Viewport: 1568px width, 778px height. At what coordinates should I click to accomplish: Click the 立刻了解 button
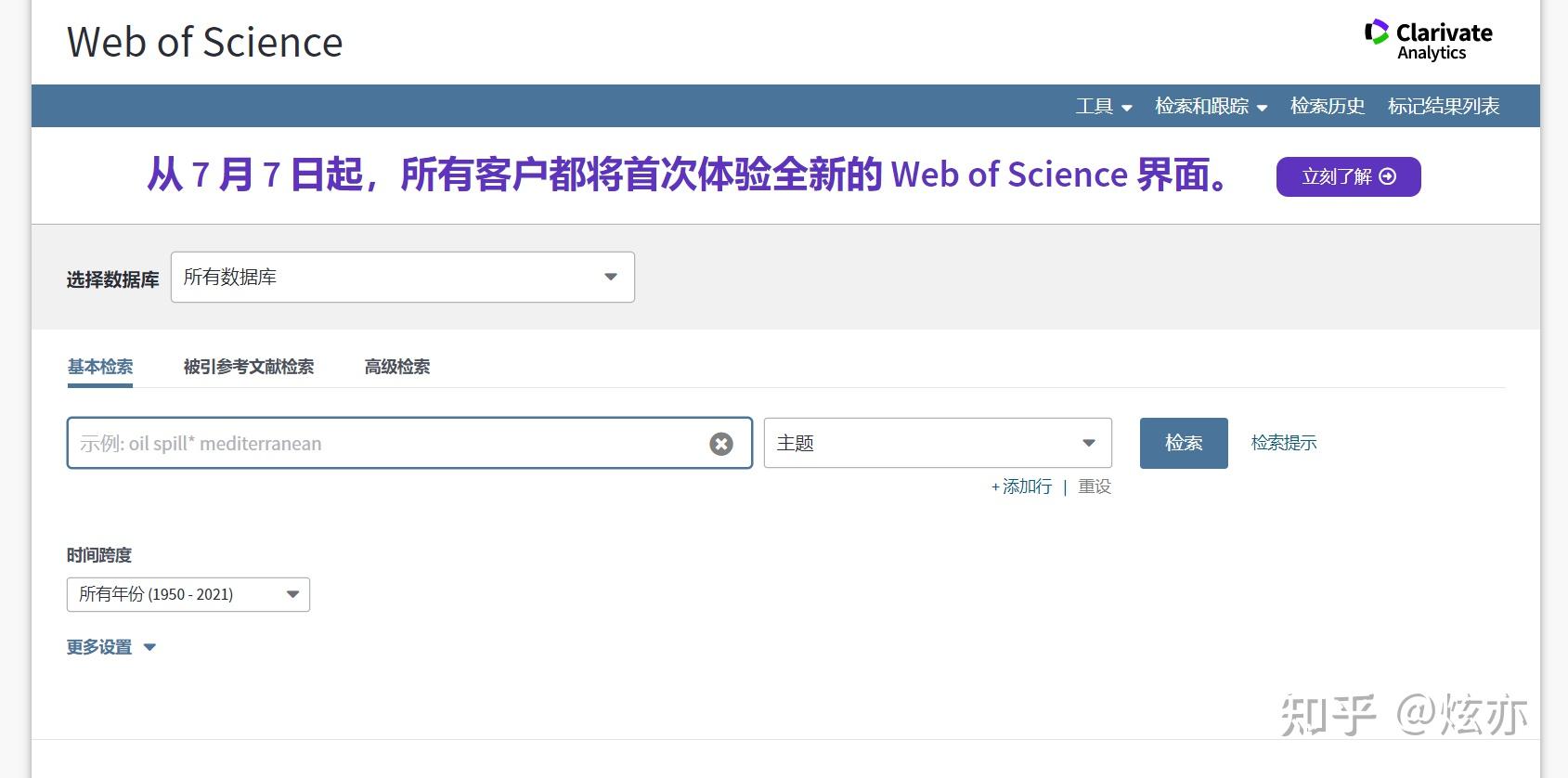pyautogui.click(x=1348, y=176)
